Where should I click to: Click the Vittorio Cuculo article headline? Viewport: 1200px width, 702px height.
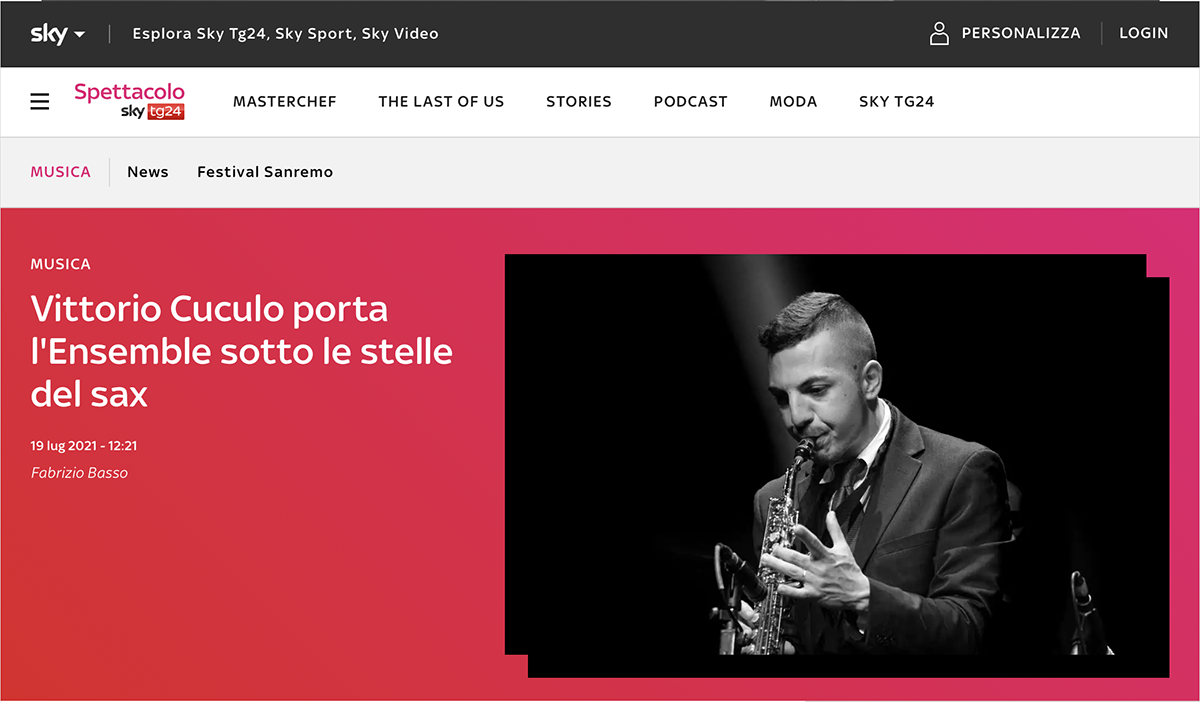coord(242,351)
